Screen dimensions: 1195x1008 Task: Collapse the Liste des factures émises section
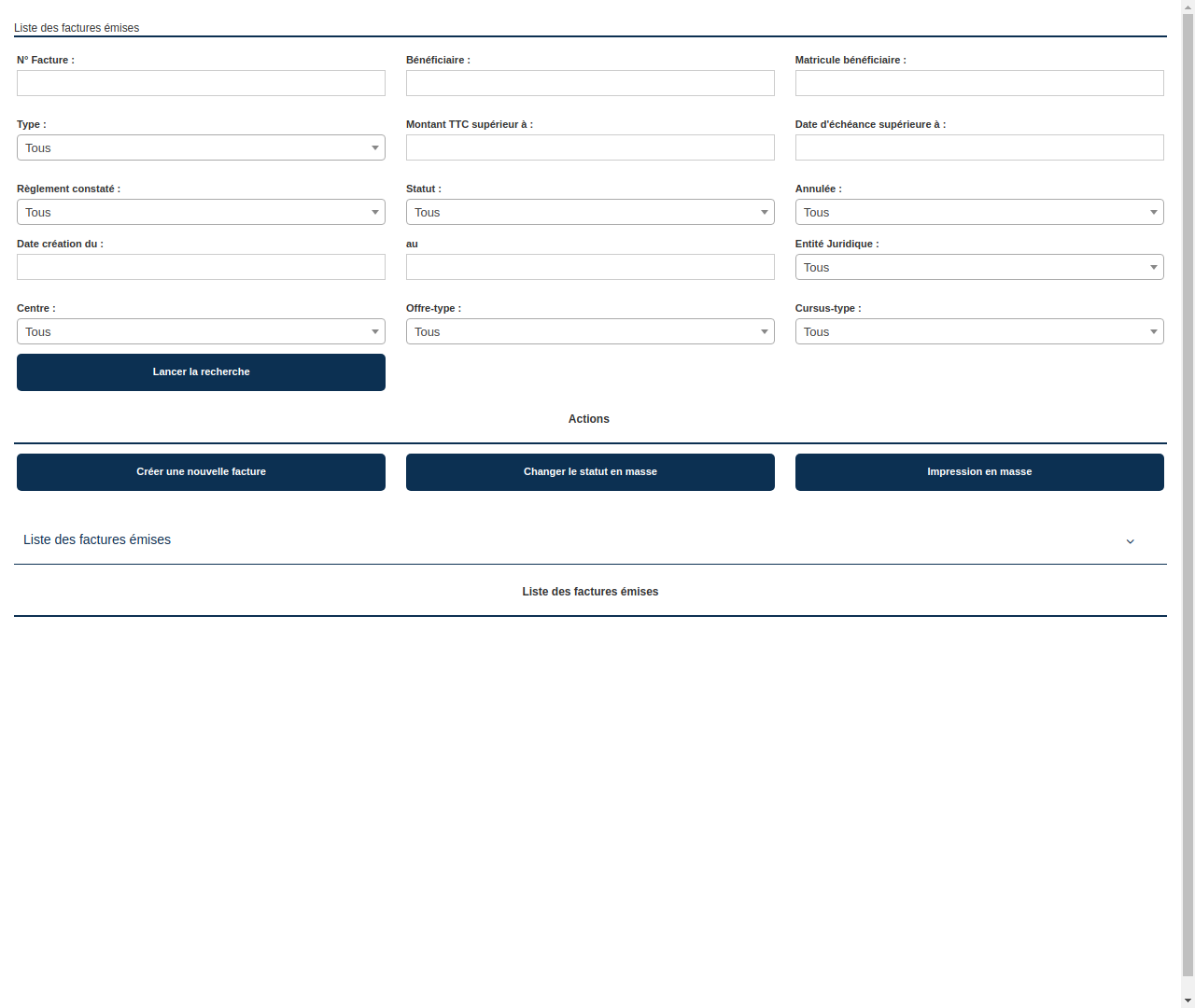click(x=1130, y=541)
